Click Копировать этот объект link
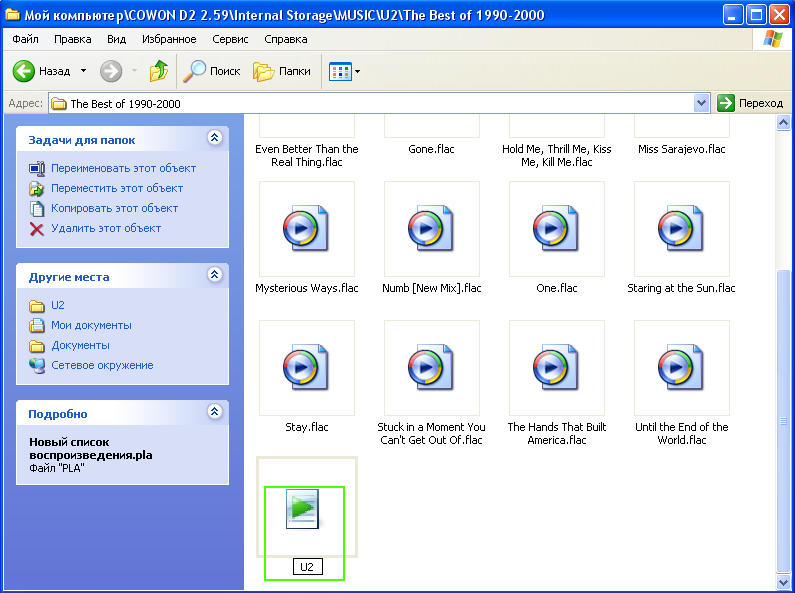Viewport: 795px width, 593px height. [x=115, y=208]
